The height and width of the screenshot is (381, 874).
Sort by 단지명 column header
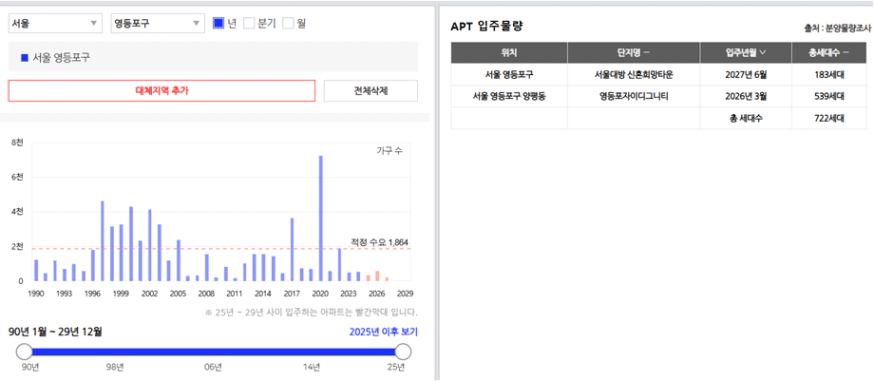point(634,53)
